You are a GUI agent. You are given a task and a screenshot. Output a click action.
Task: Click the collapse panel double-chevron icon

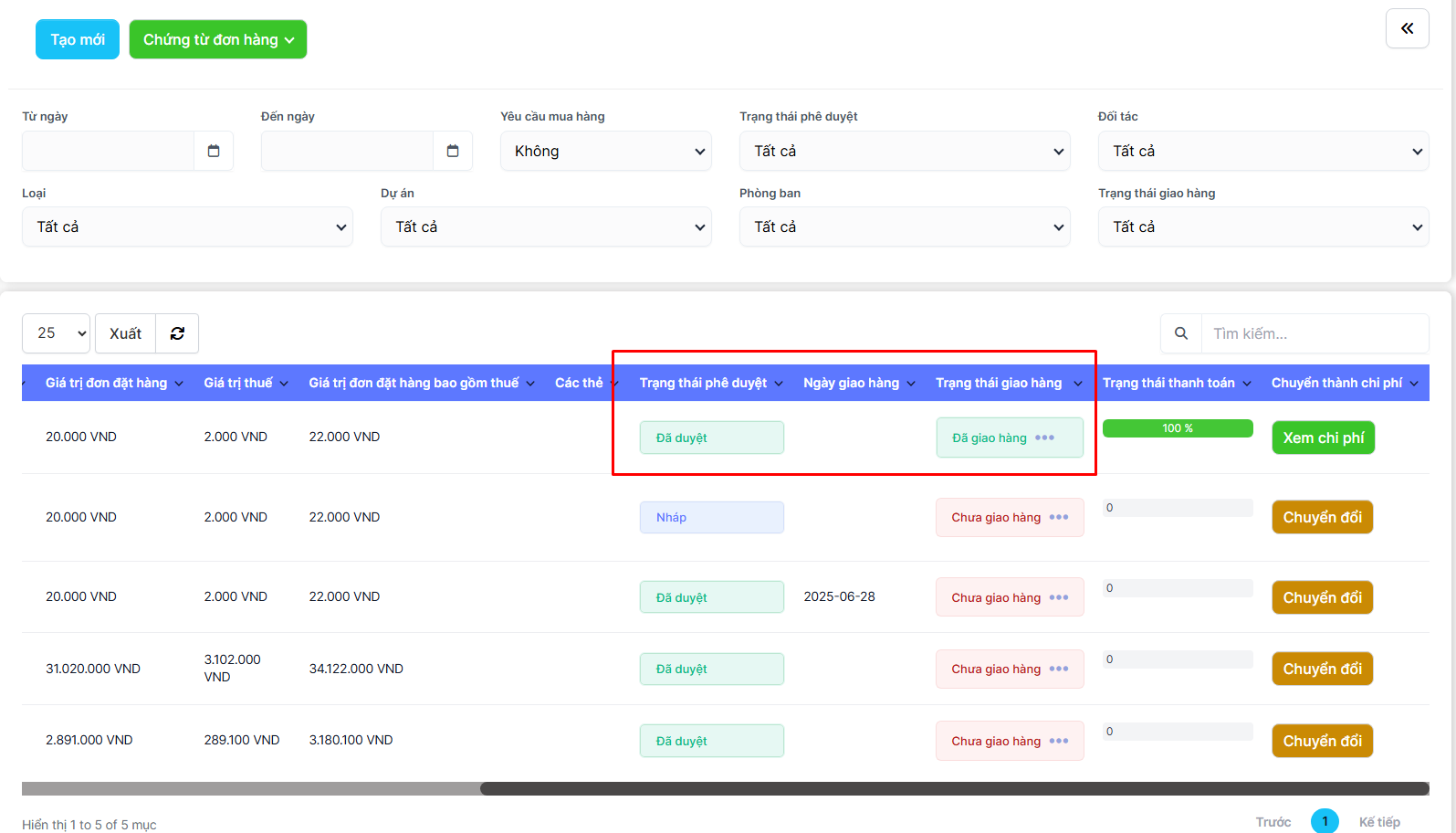coord(1407,28)
